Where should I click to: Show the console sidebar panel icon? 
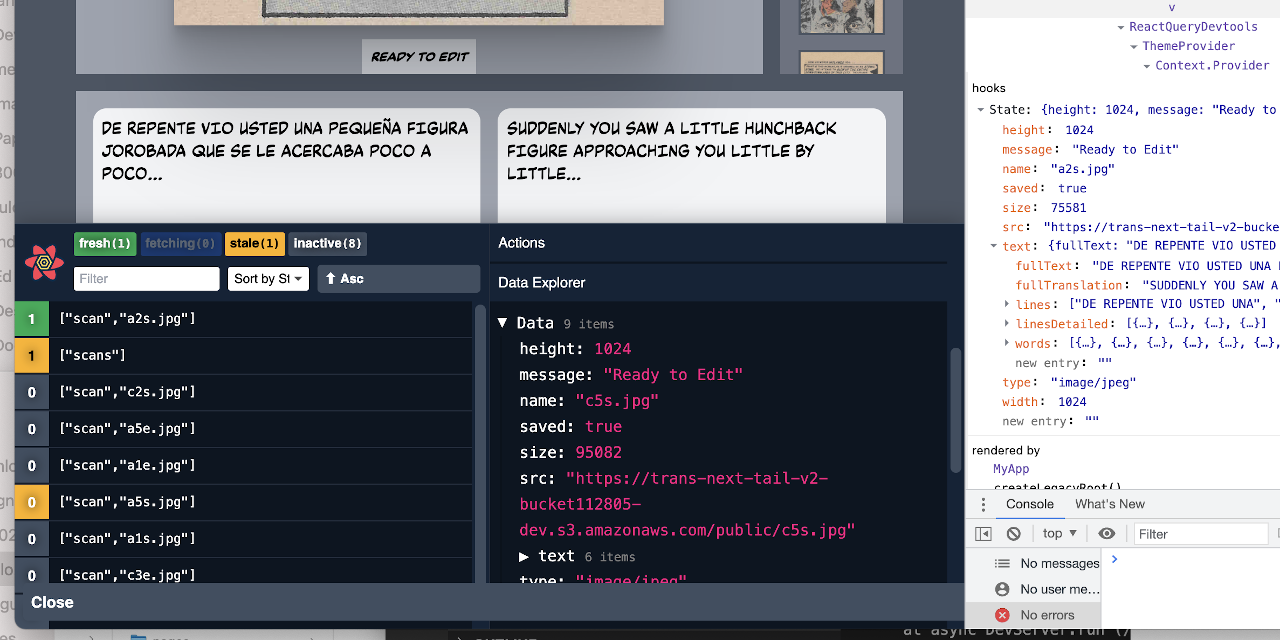click(x=983, y=533)
